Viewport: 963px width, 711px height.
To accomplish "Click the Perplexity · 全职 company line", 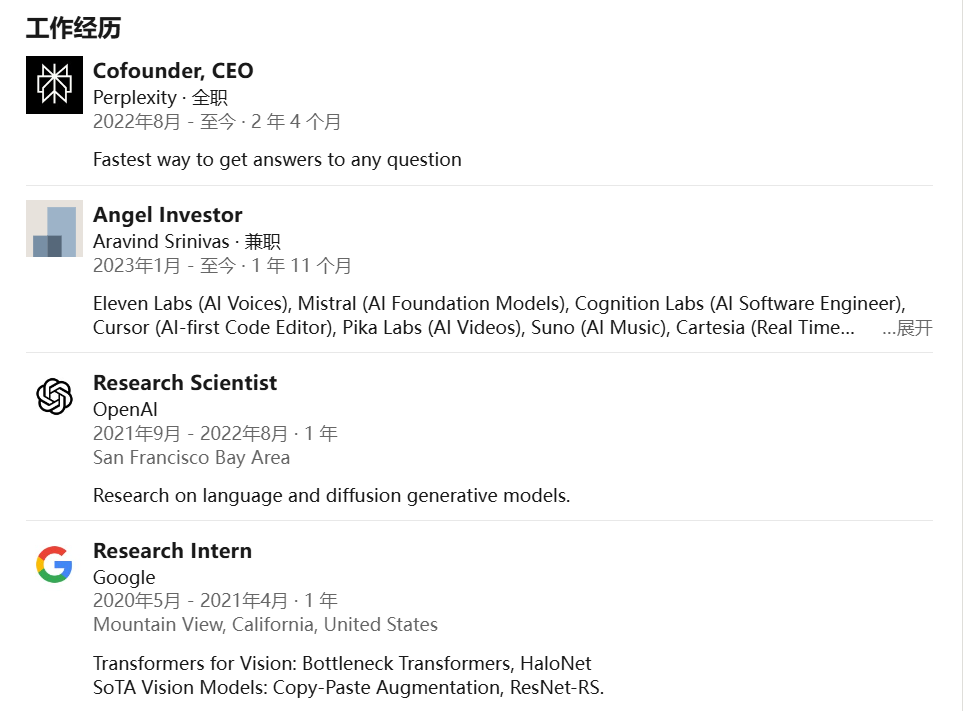I will click(x=160, y=98).
